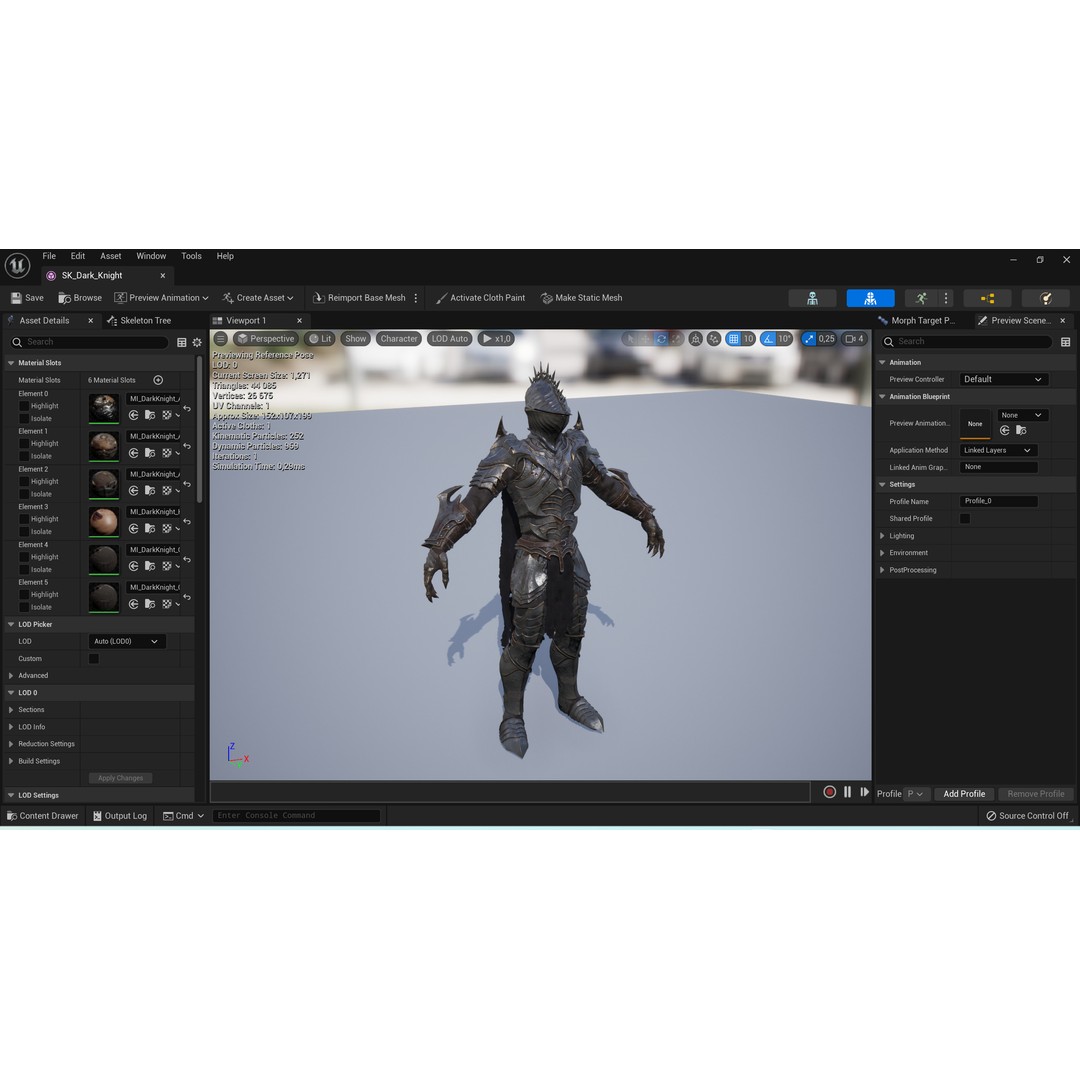The image size is (1080, 1080).
Task: Open the Create Asset dropdown
Action: click(x=258, y=298)
